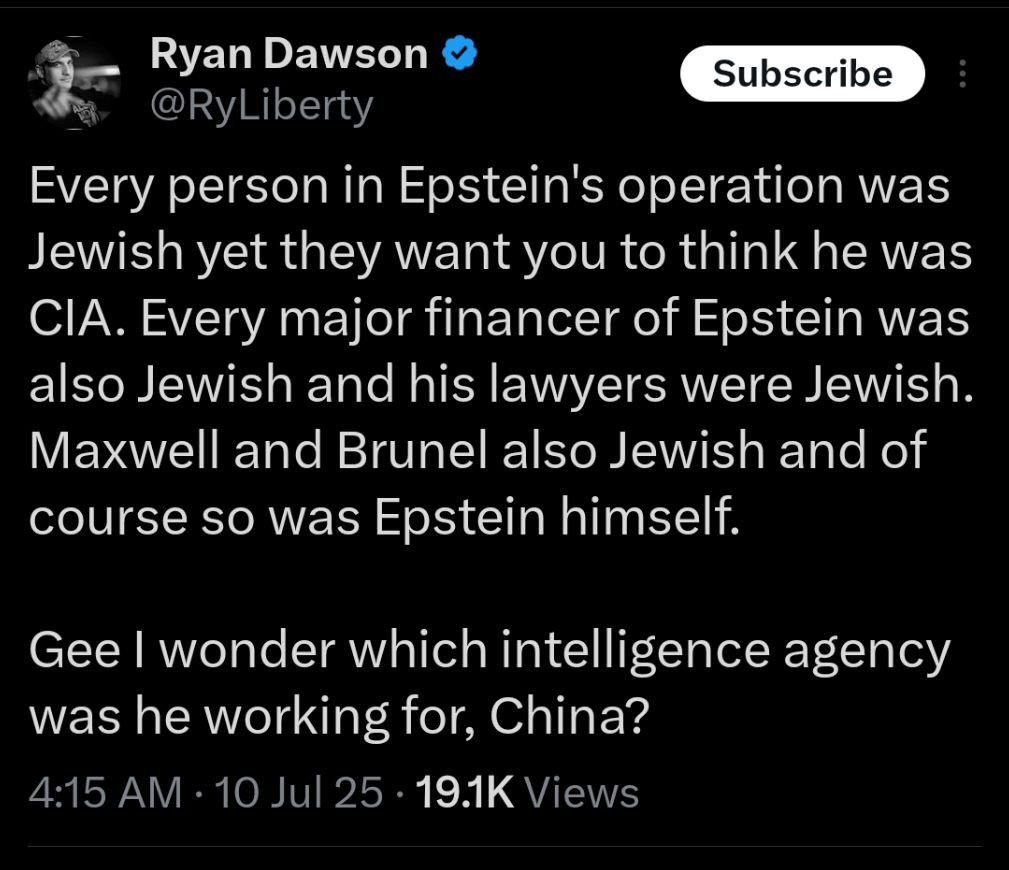
Task: Click the words intelligence agency
Action: (x=725, y=652)
